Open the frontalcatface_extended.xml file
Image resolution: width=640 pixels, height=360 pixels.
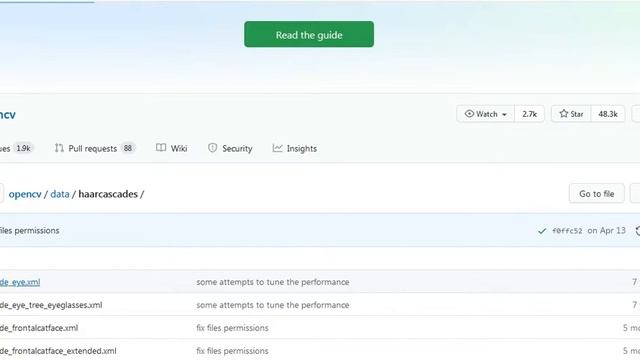58,351
